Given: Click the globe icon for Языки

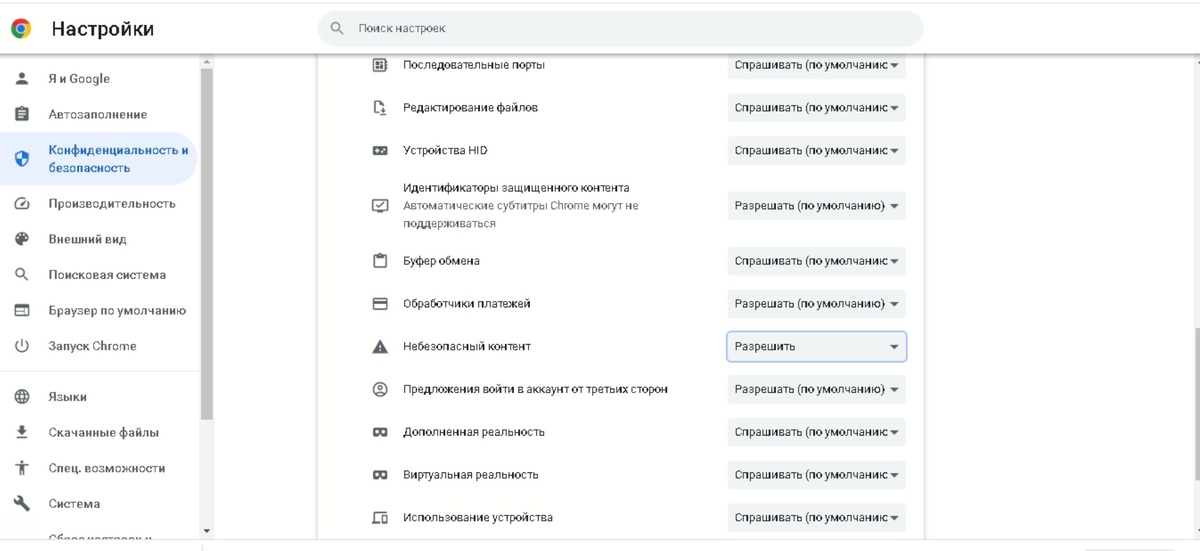Looking at the screenshot, I should click(x=22, y=397).
